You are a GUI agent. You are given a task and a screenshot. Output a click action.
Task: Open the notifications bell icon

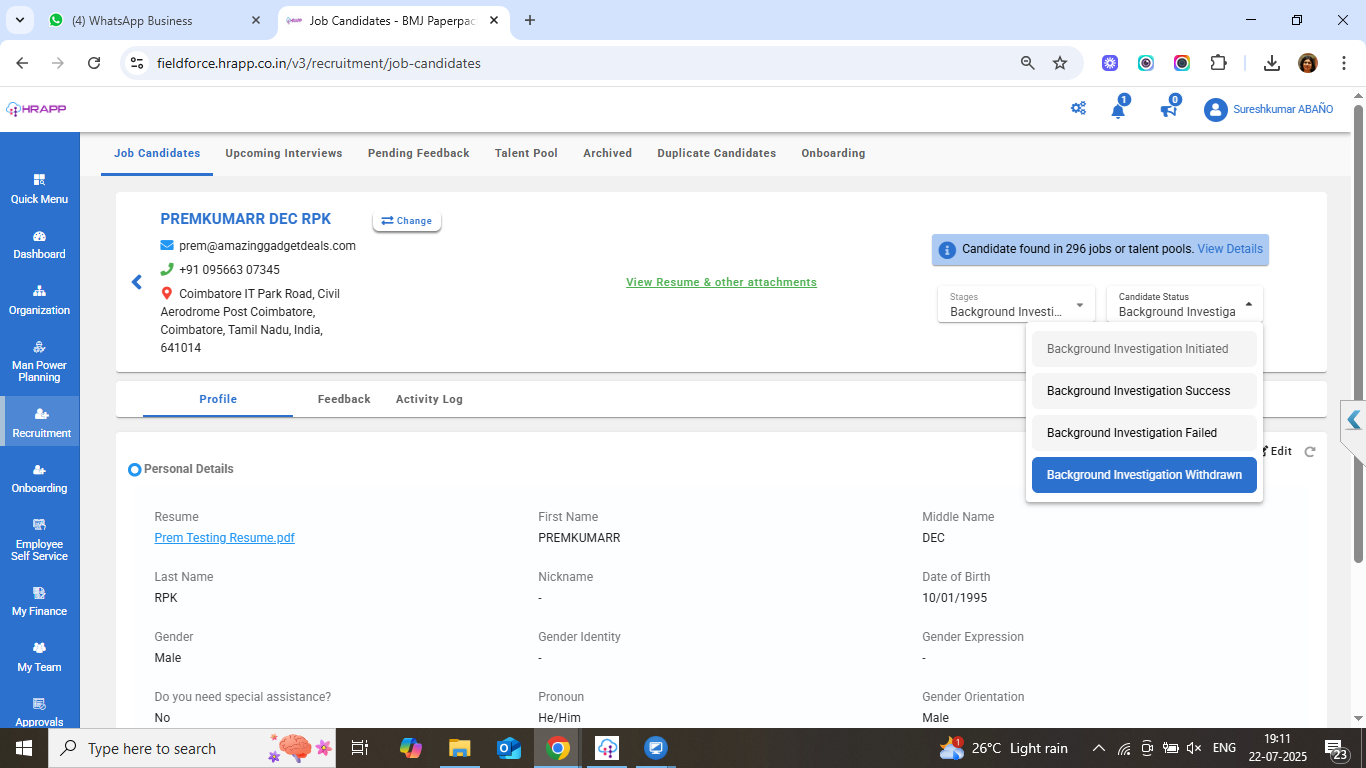click(x=1118, y=110)
